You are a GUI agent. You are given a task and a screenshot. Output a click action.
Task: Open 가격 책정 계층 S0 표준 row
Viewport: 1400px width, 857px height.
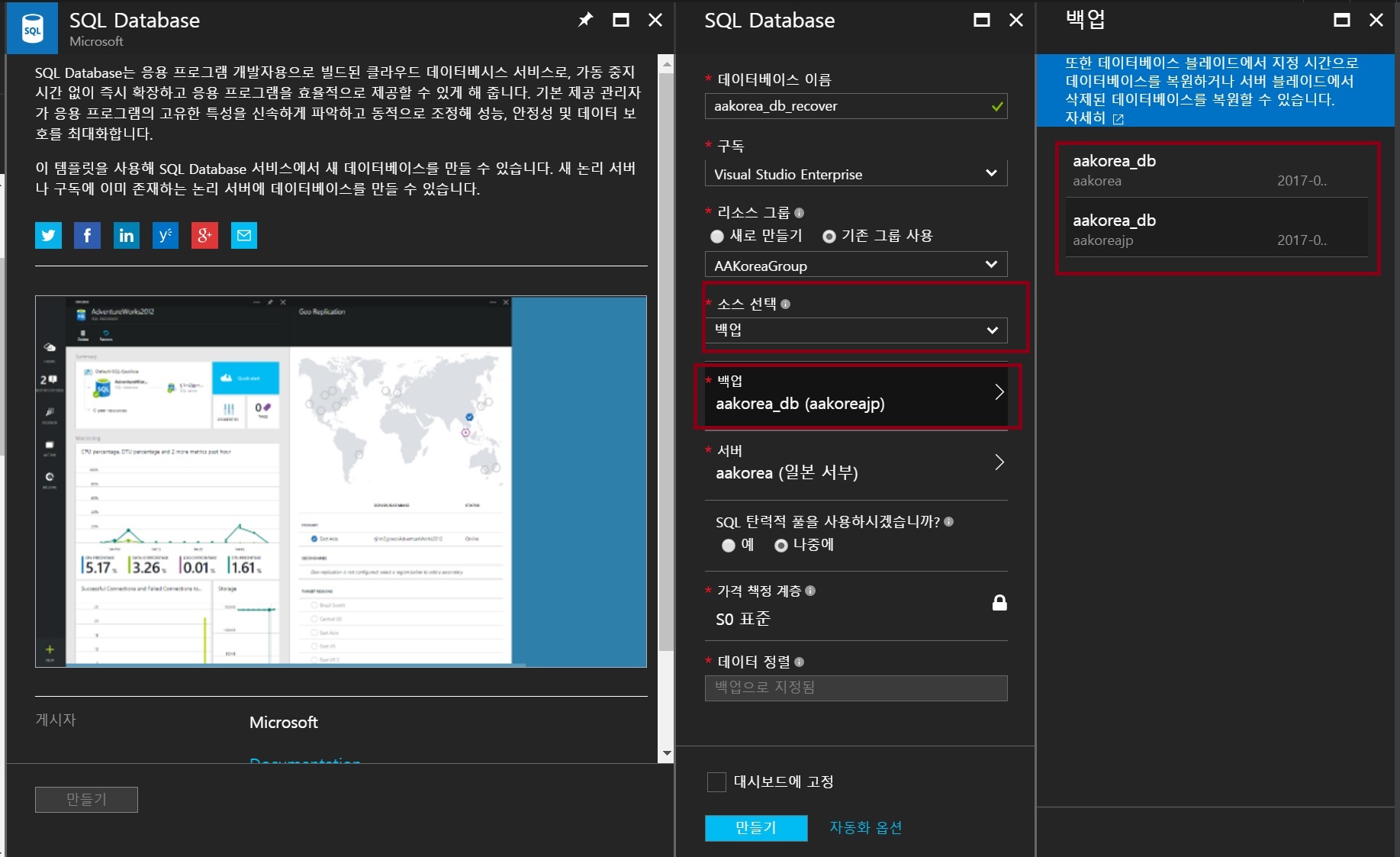(x=856, y=605)
